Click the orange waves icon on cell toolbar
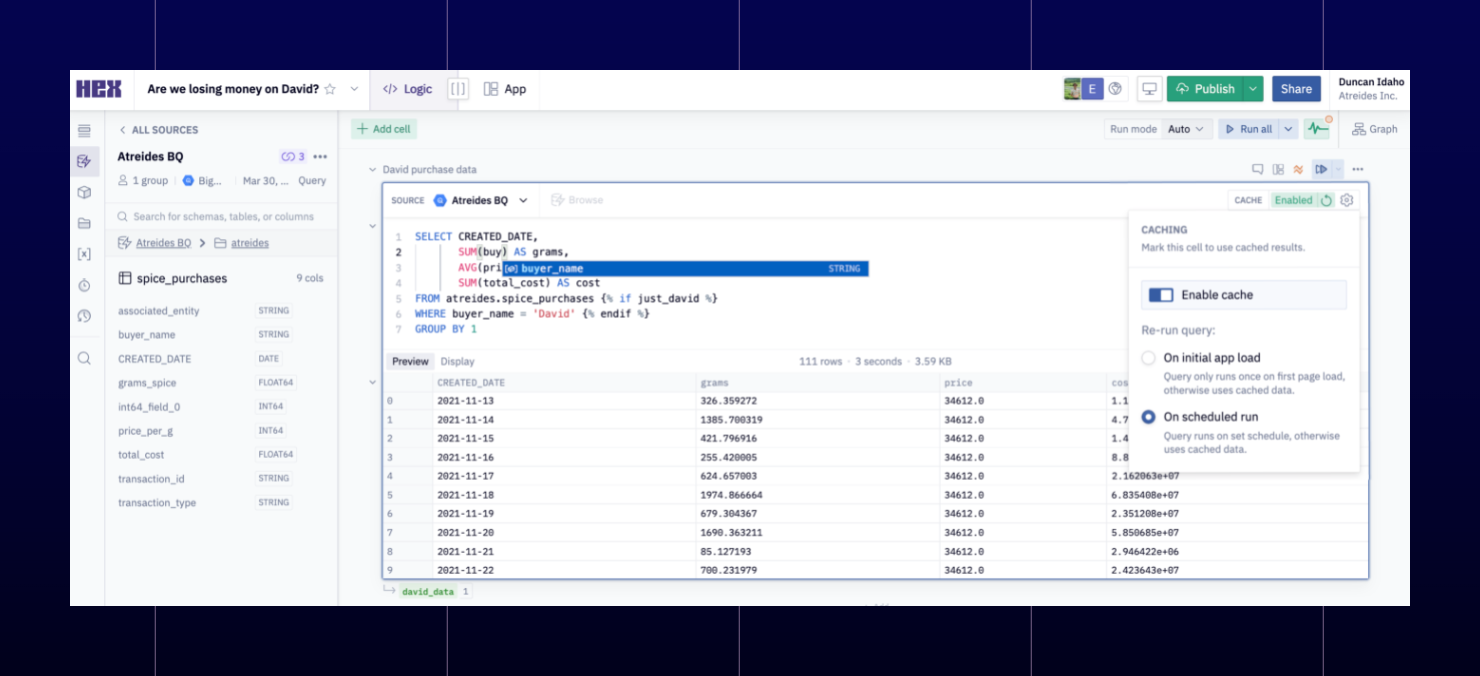Viewport: 1480px width, 676px height. coord(1298,170)
